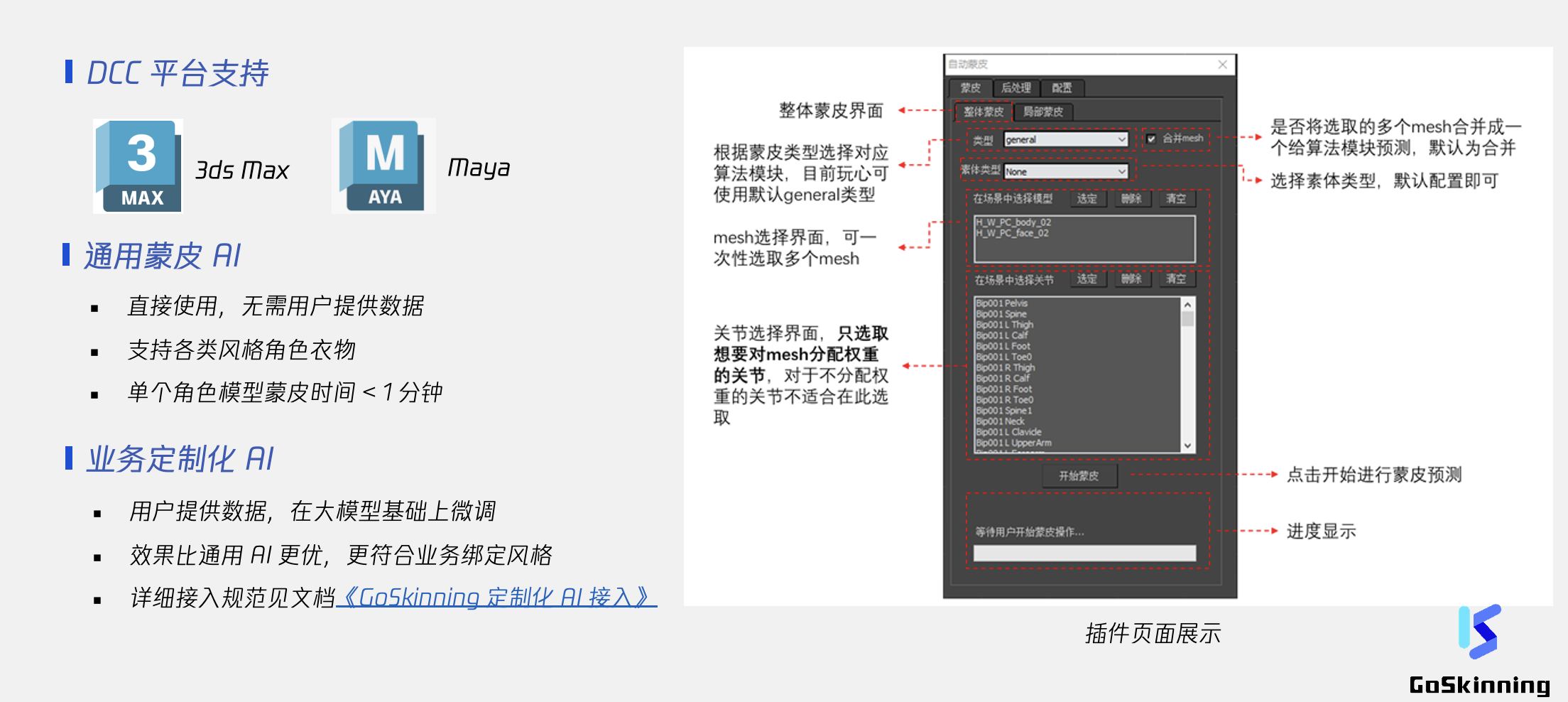This screenshot has width=1568, height=702.
Task: Select Bip001 R Thigh joint
Action: (x=1006, y=367)
